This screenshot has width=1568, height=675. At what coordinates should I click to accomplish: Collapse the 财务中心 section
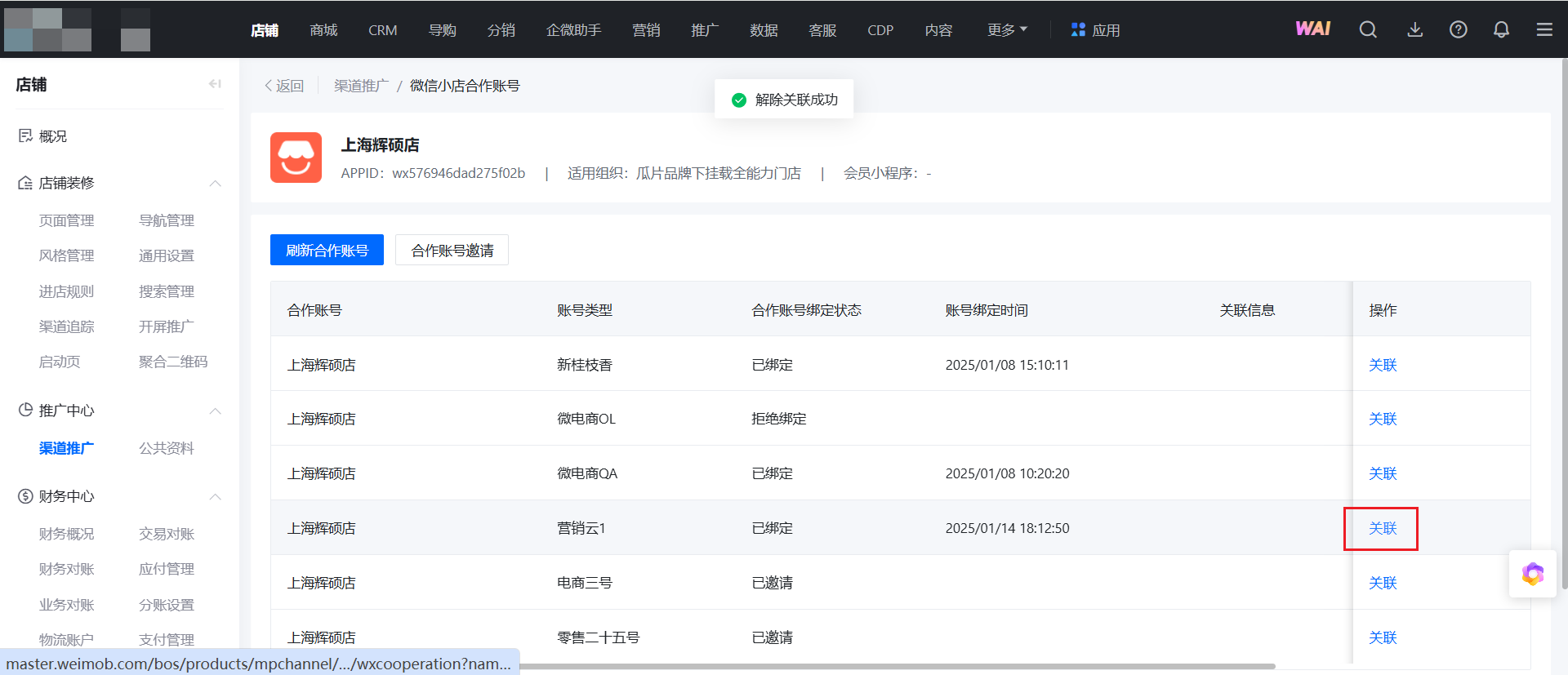coord(216,497)
